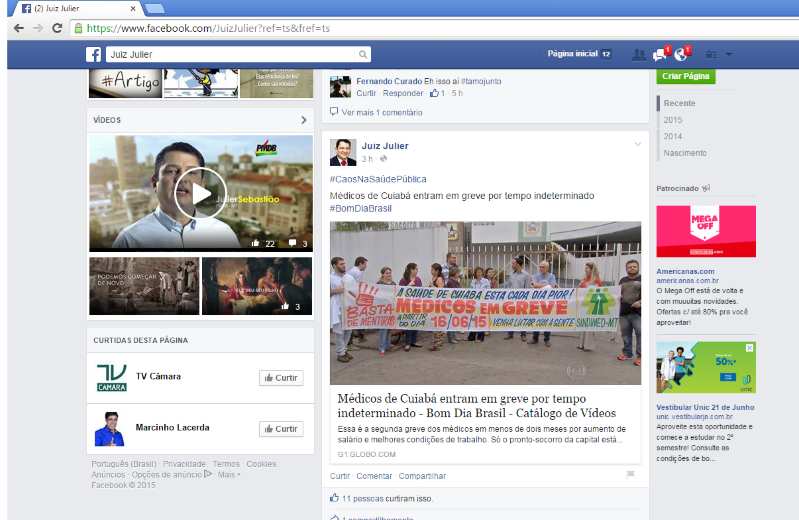Click Cookies footer link
799x520 pixels.
261,464
